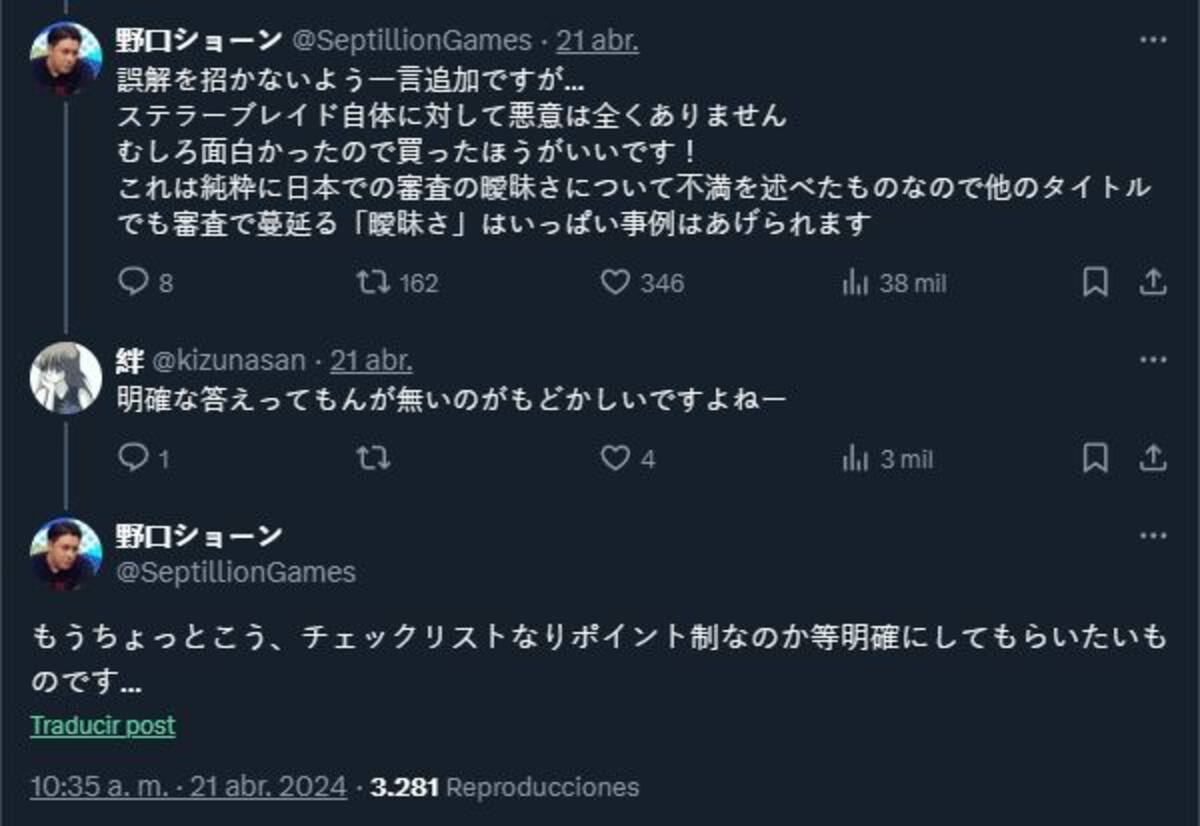
Task: Open more options on first tweet
Action: 1153,40
